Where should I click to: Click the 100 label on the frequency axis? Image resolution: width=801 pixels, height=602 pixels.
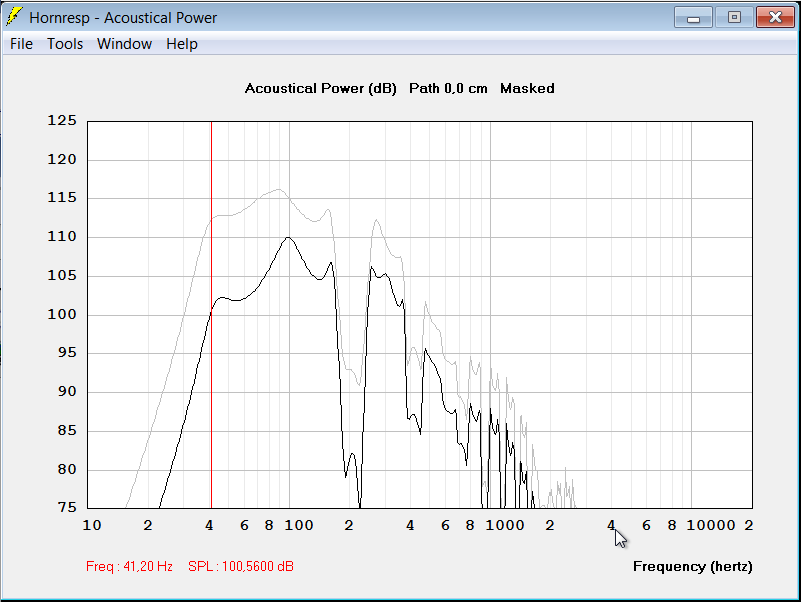coord(299,525)
